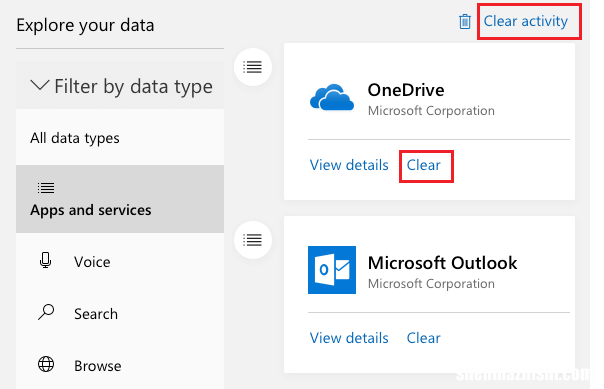Click the OneDrive cloud logo
604x389 pixels.
point(332,97)
